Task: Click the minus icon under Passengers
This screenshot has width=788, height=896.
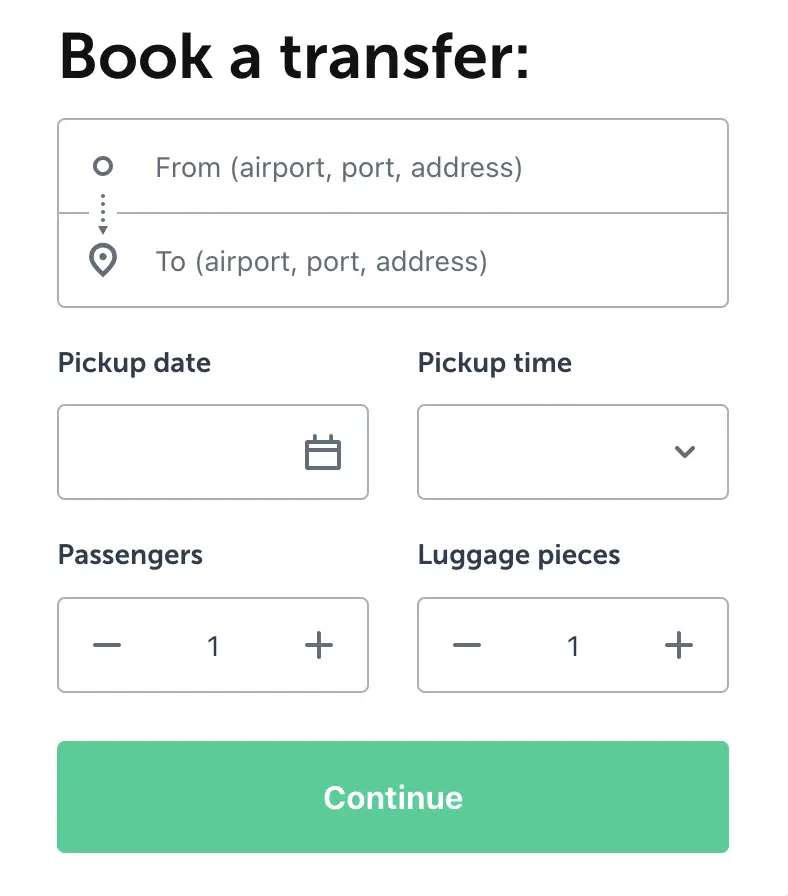Action: click(106, 645)
